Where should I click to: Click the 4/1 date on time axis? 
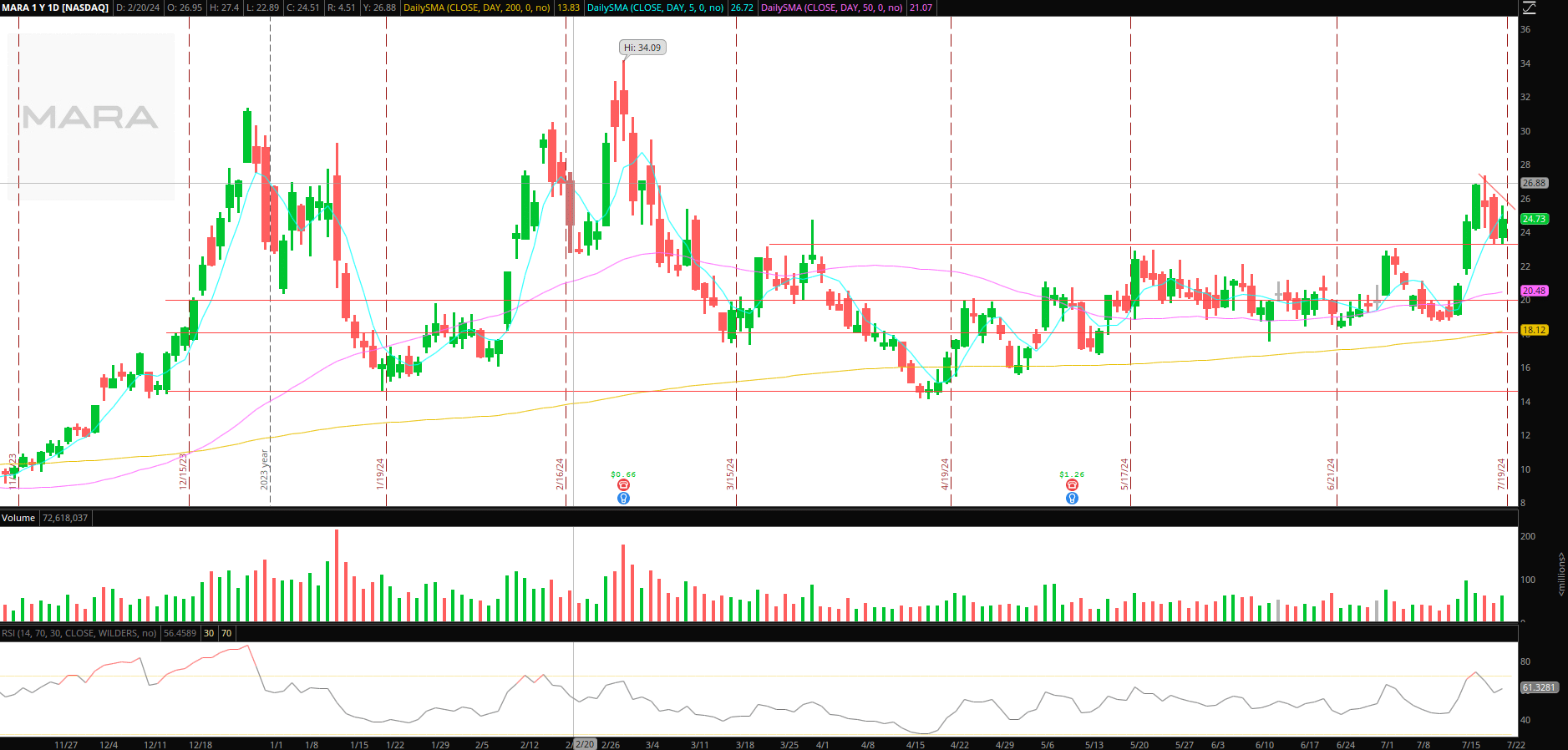[822, 744]
